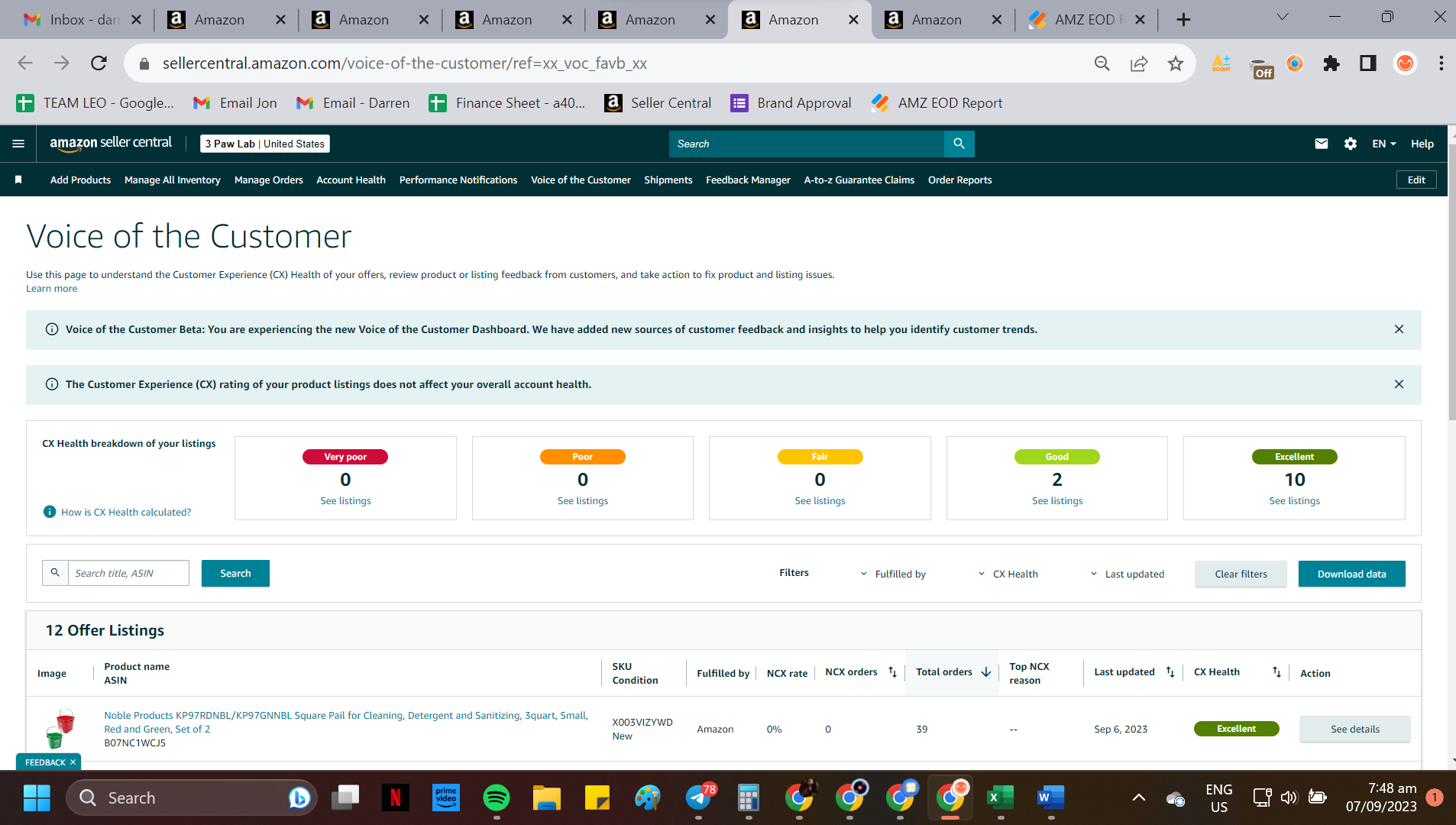Click the Noble Products pail thumbnail
This screenshot has height=825, width=1456.
point(60,729)
